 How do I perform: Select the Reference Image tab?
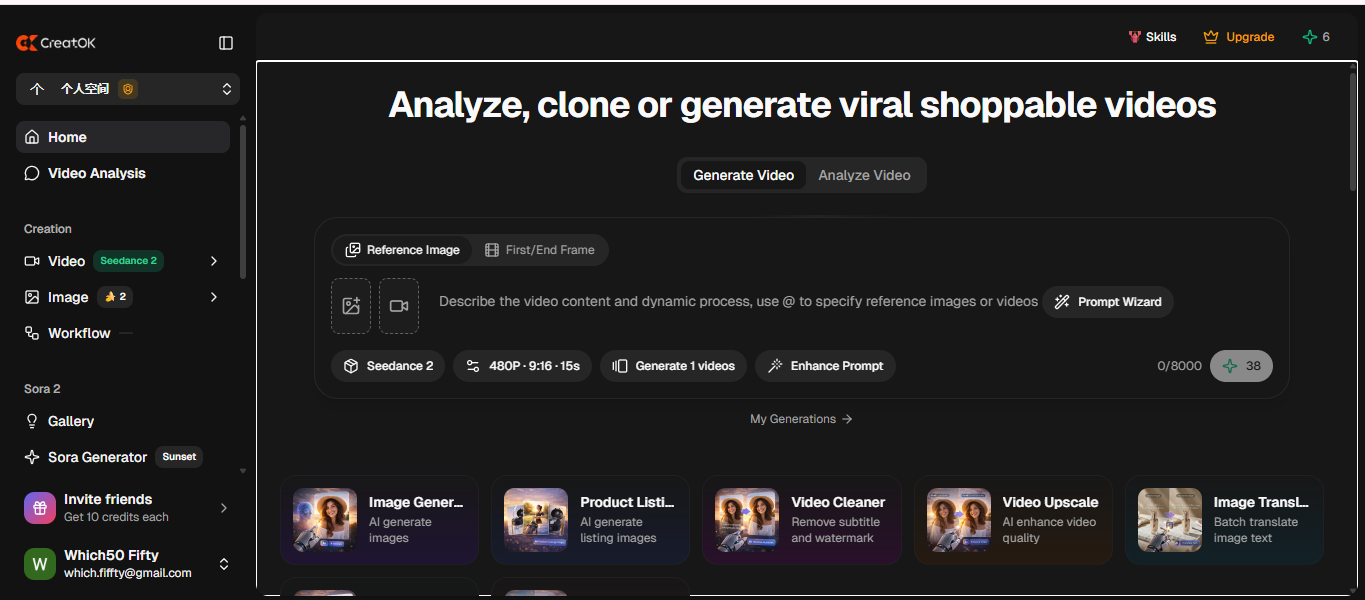tap(403, 250)
